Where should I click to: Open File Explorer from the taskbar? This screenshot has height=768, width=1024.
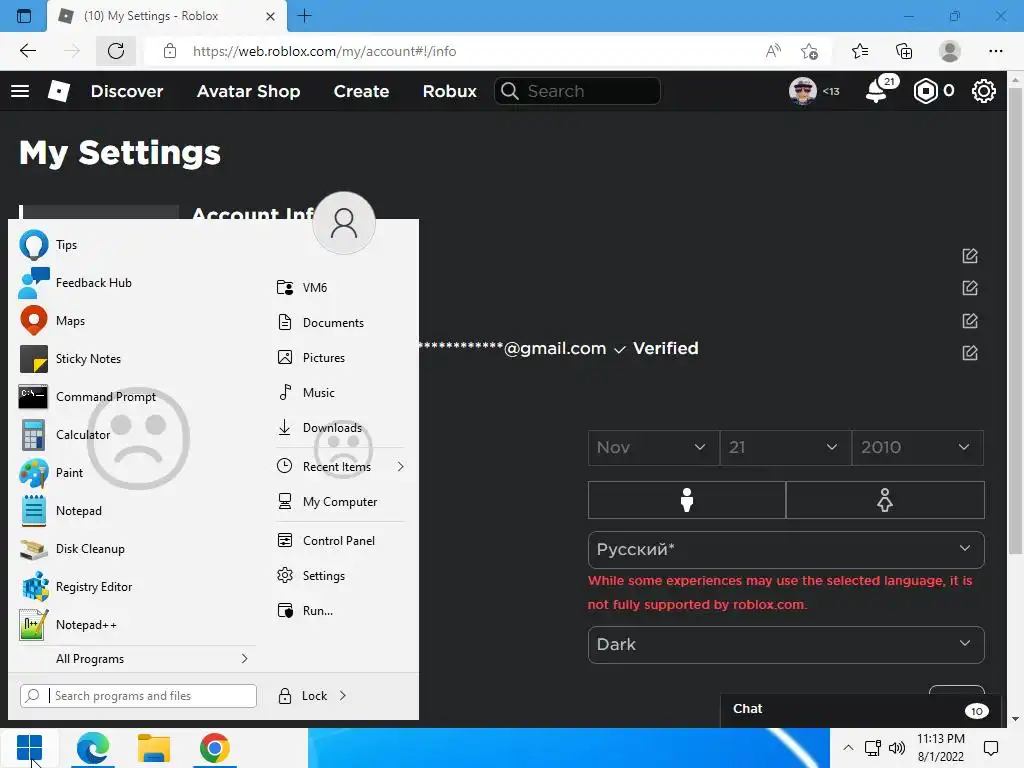pos(154,748)
